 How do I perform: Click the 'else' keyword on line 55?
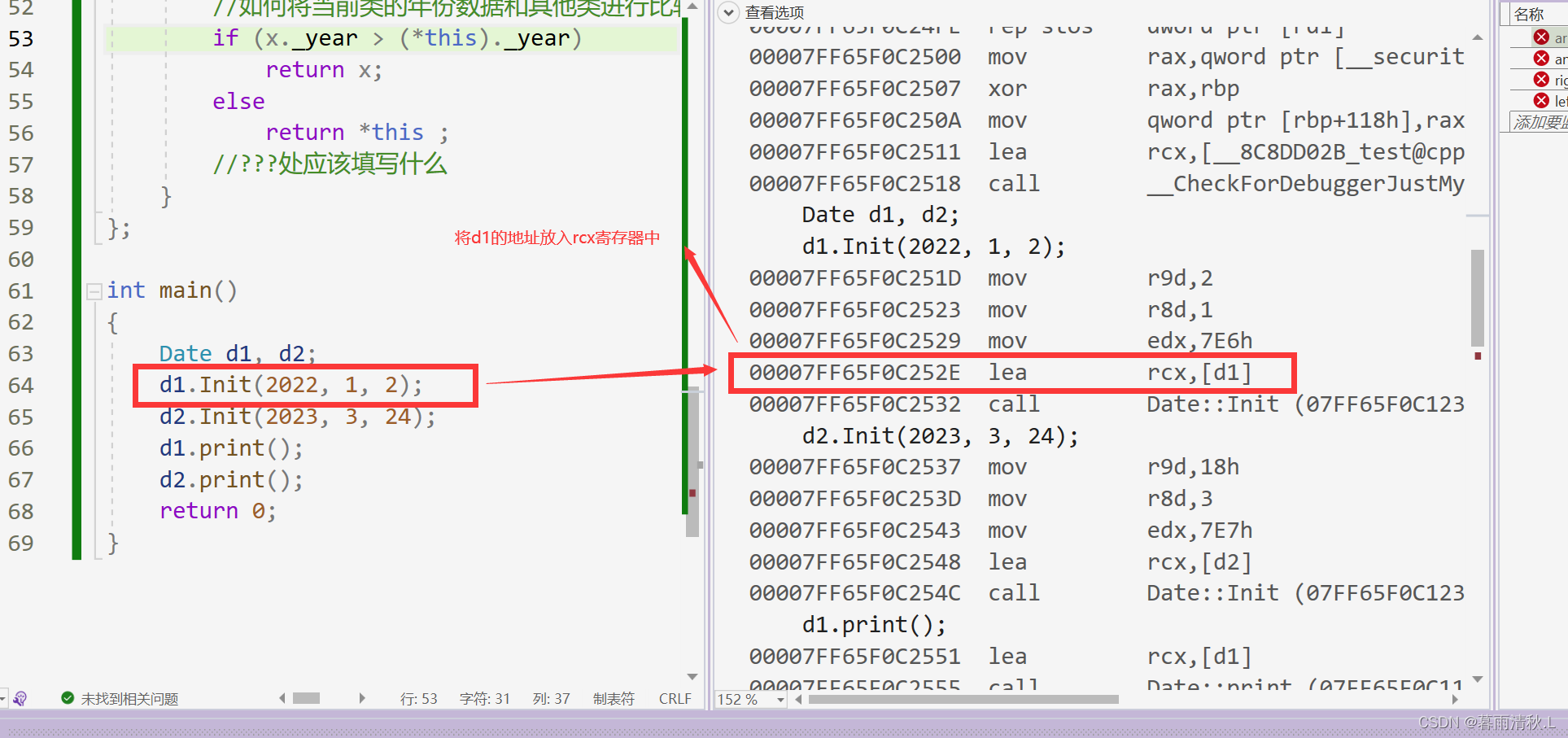(238, 101)
